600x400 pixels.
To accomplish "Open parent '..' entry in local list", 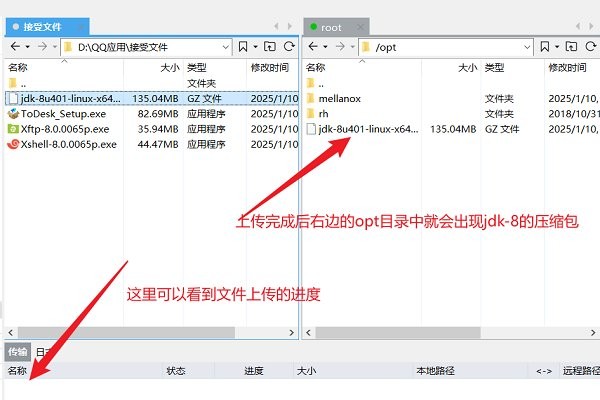I will (x=152, y=83).
